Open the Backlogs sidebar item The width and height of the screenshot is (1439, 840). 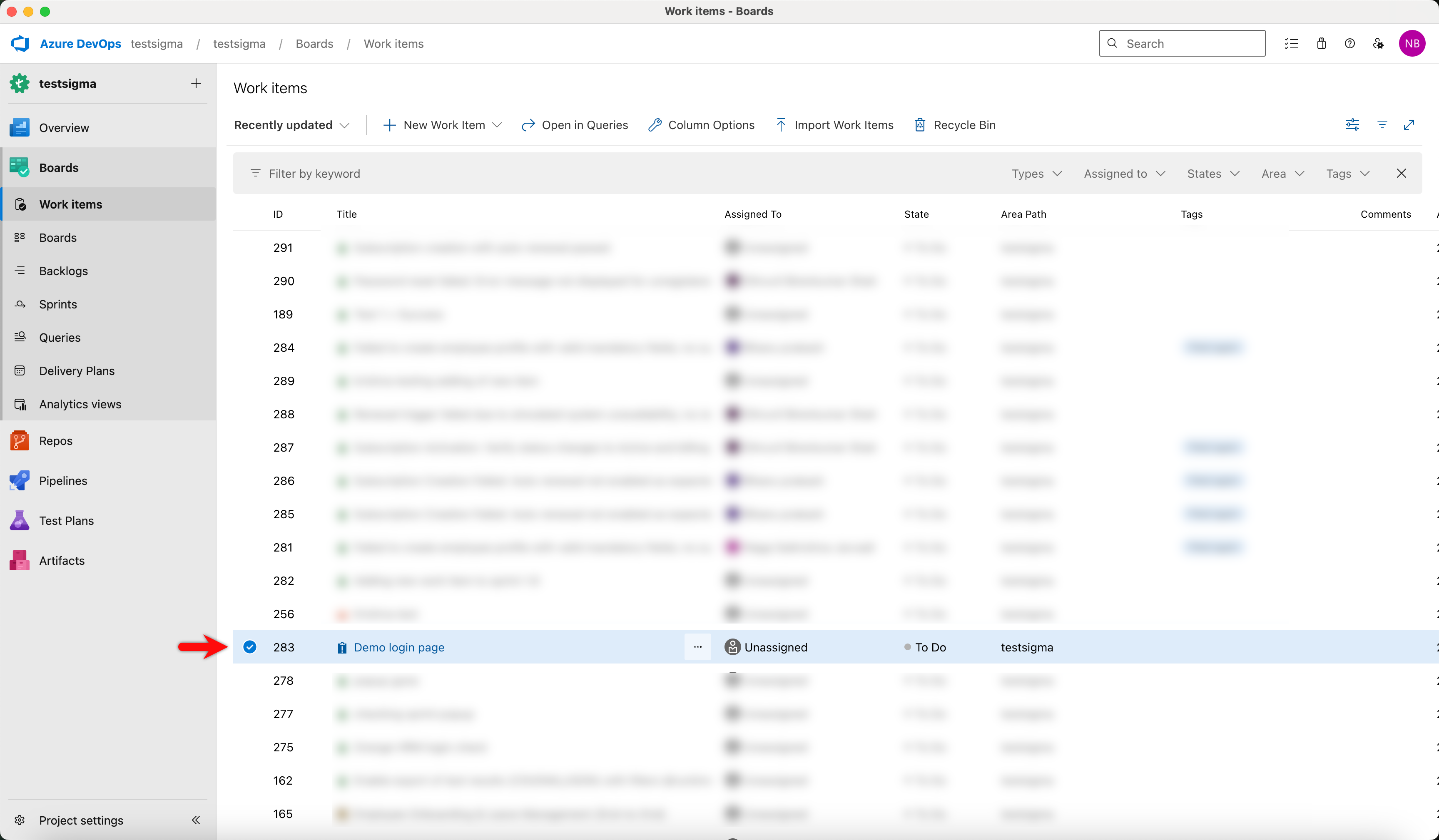[x=63, y=271]
